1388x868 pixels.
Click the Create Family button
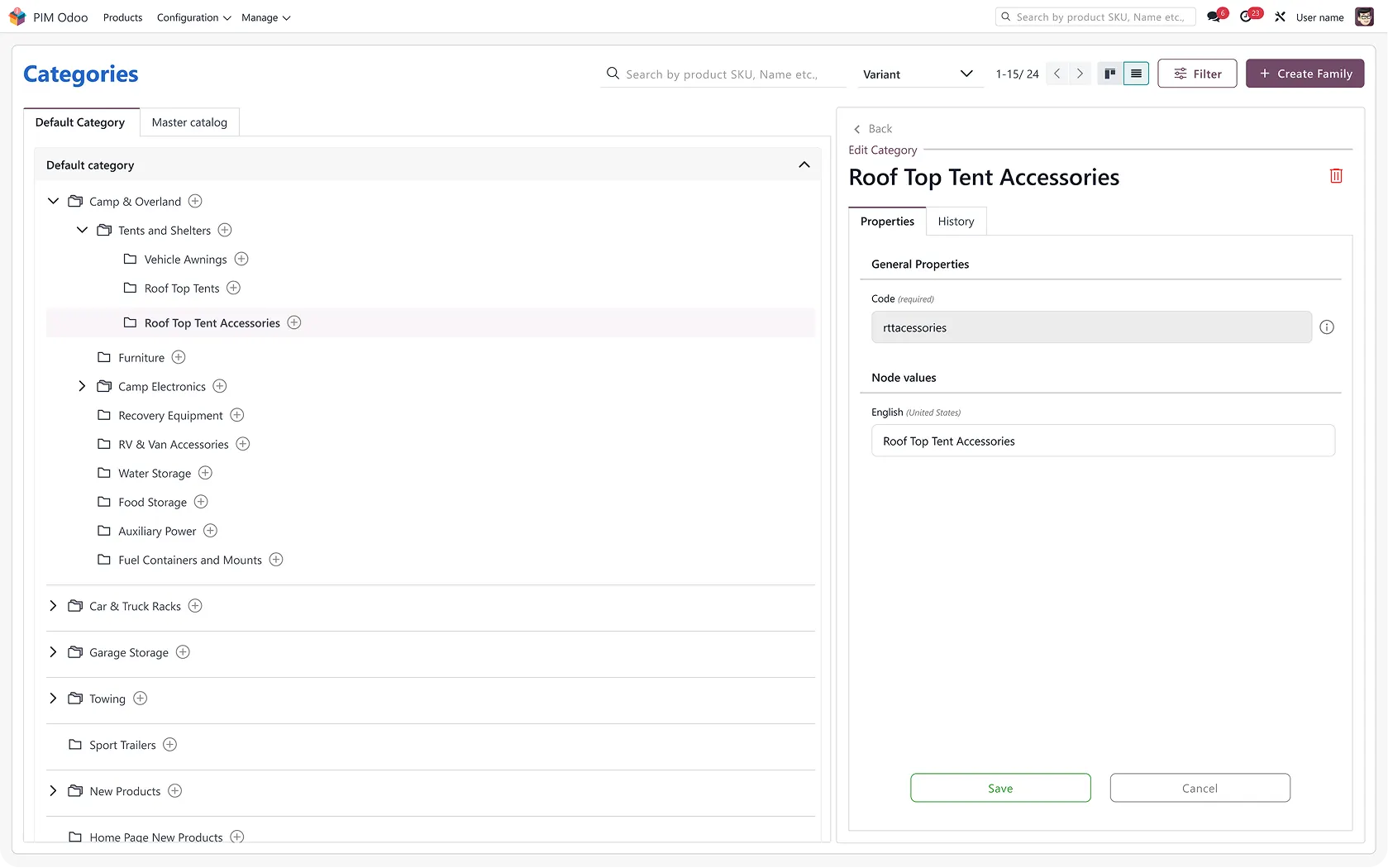tap(1305, 74)
